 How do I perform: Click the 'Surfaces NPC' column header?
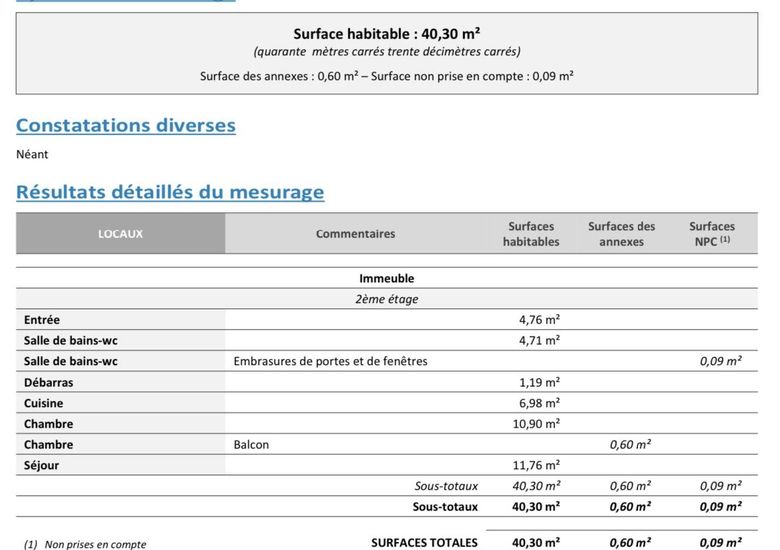pyautogui.click(x=711, y=234)
